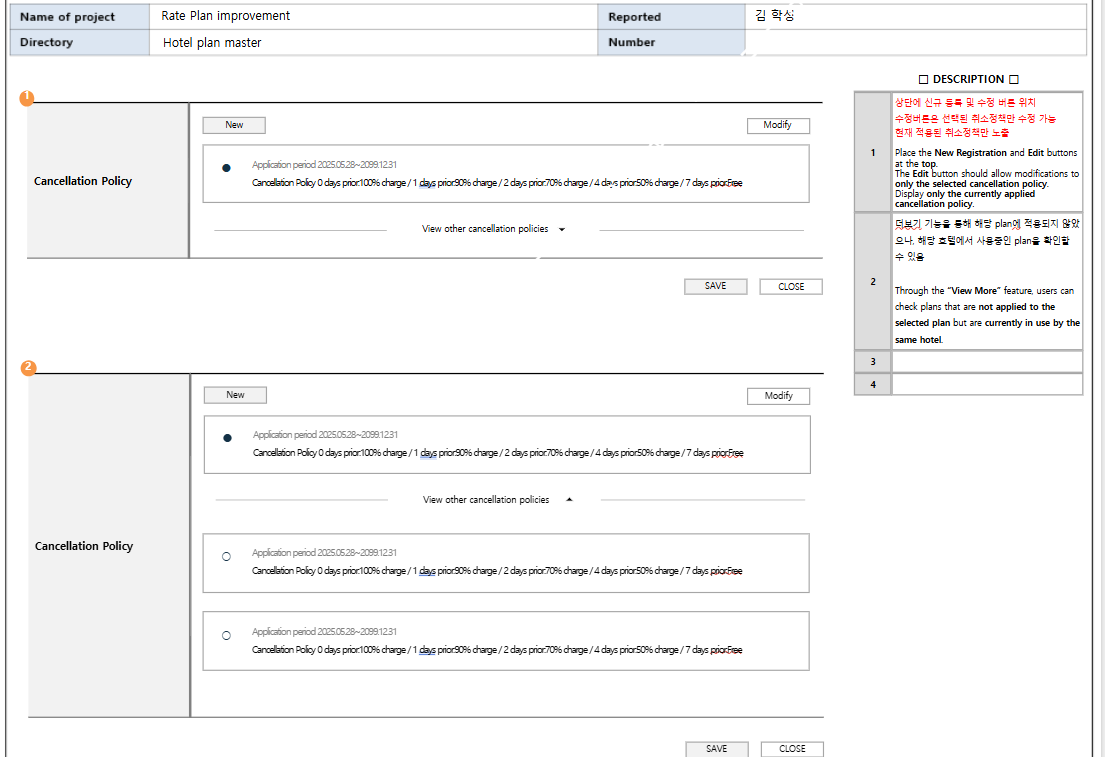Select the first unselected policy radio button
Image resolution: width=1105 pixels, height=757 pixels.
click(x=226, y=556)
